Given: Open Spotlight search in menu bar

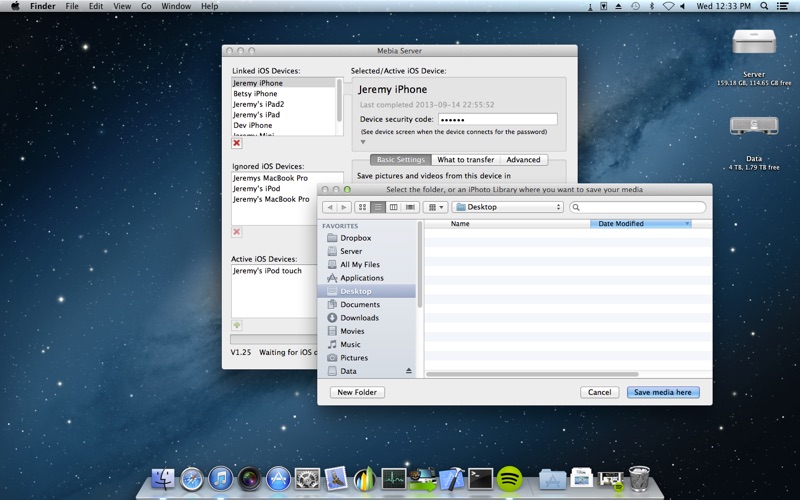Looking at the screenshot, I should click(764, 6).
